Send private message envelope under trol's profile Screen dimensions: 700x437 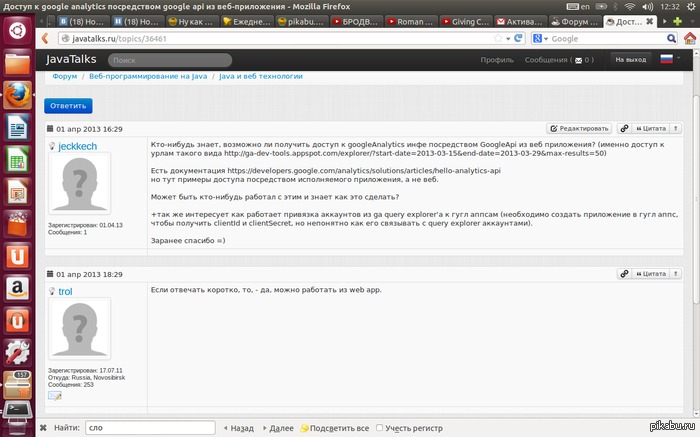click(54, 395)
